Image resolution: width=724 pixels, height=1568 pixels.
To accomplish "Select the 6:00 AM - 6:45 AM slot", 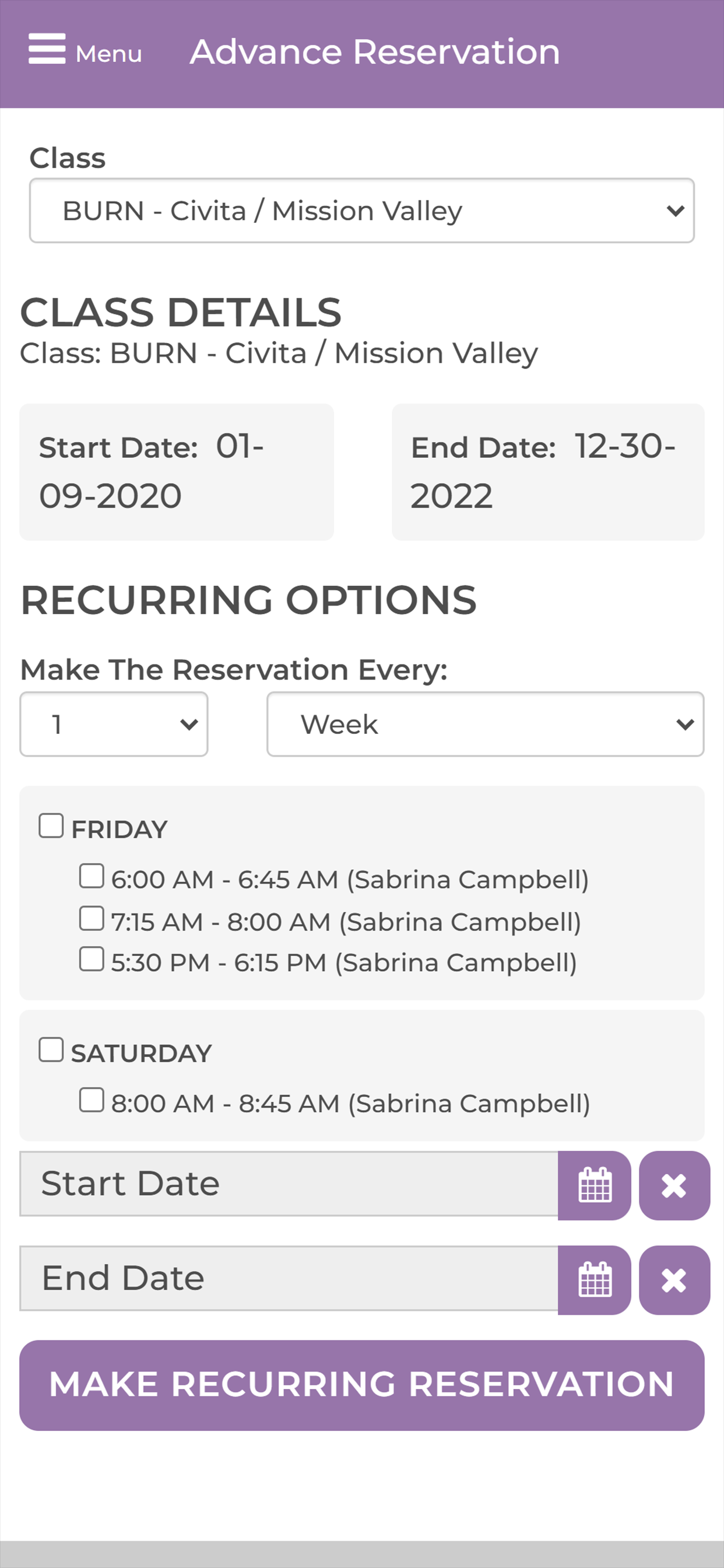I will pyautogui.click(x=92, y=877).
